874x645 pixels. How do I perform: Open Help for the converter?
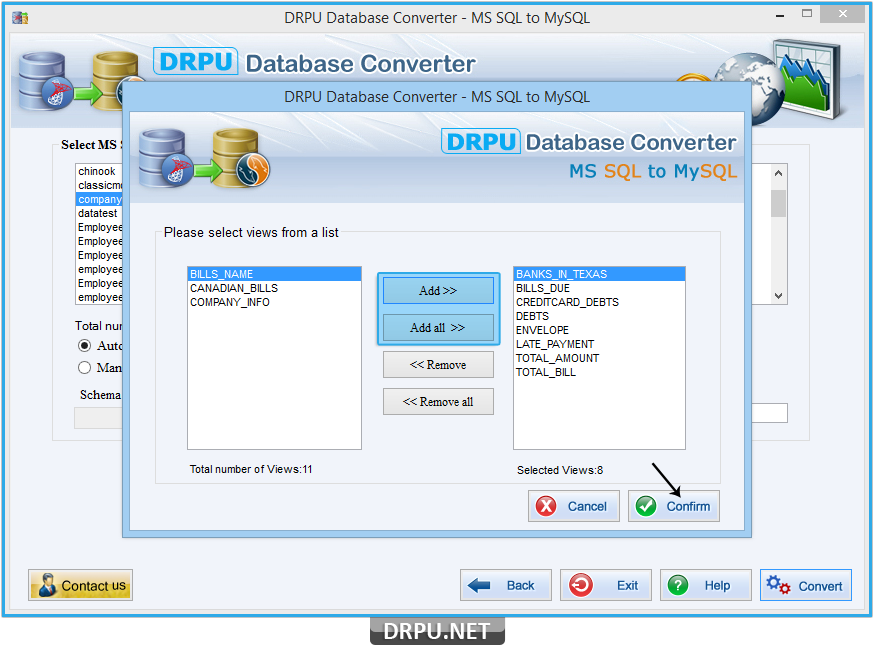(x=706, y=585)
